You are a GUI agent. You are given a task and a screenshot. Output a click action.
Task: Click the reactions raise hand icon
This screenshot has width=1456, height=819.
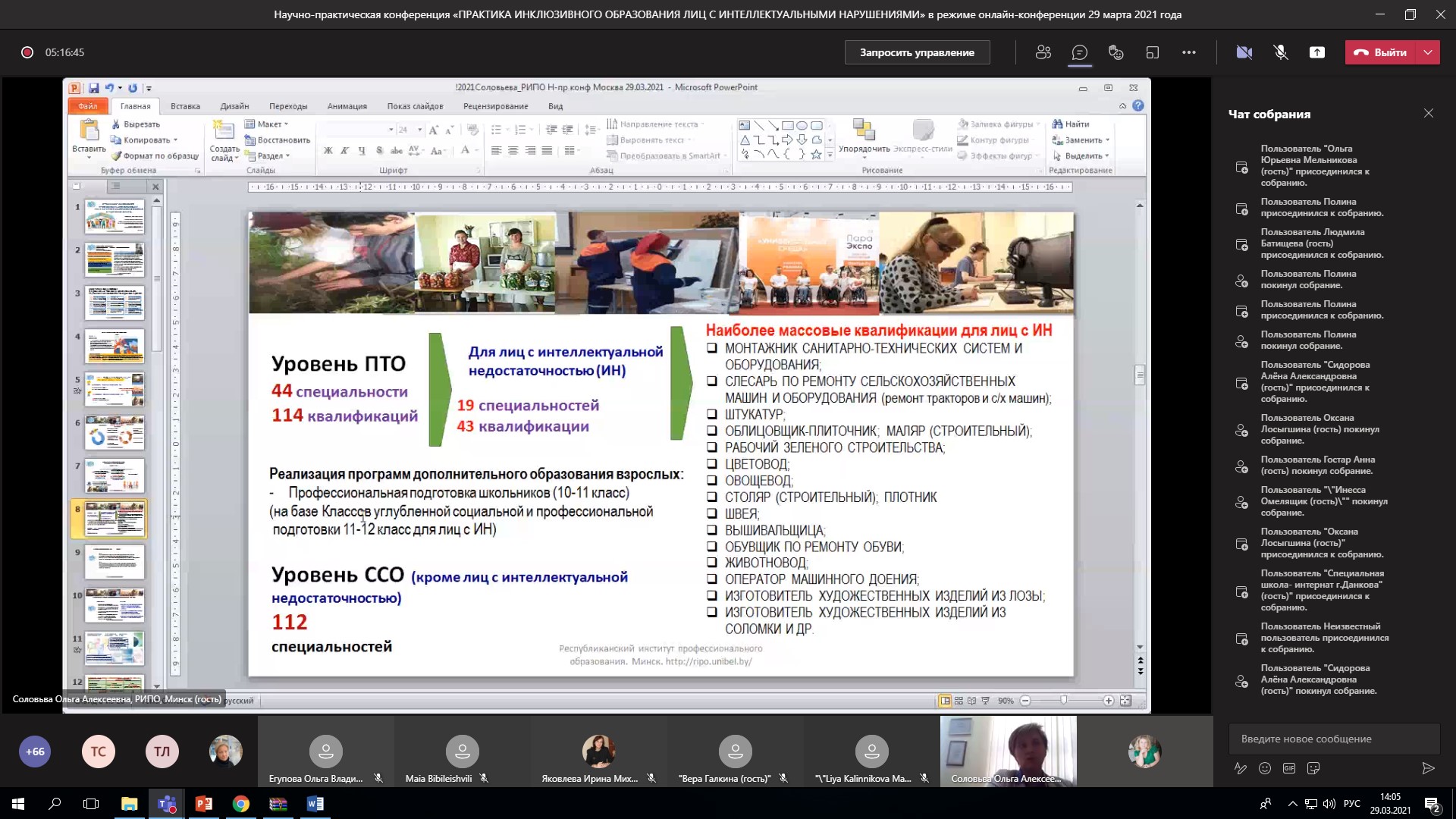[1116, 52]
